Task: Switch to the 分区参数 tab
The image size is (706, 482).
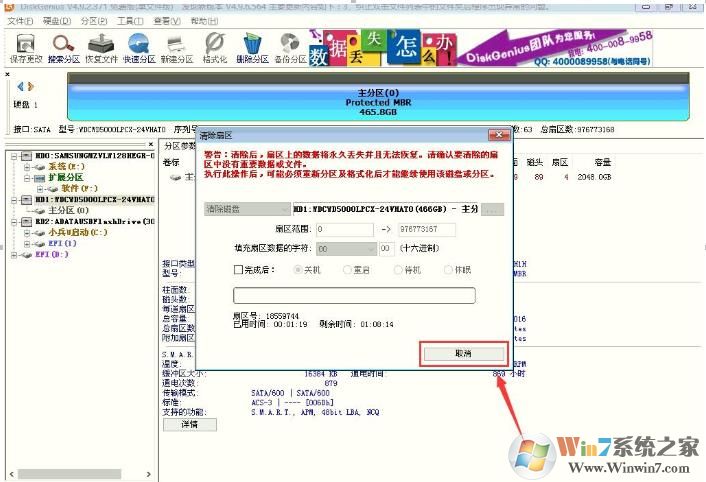Action: click(x=179, y=146)
